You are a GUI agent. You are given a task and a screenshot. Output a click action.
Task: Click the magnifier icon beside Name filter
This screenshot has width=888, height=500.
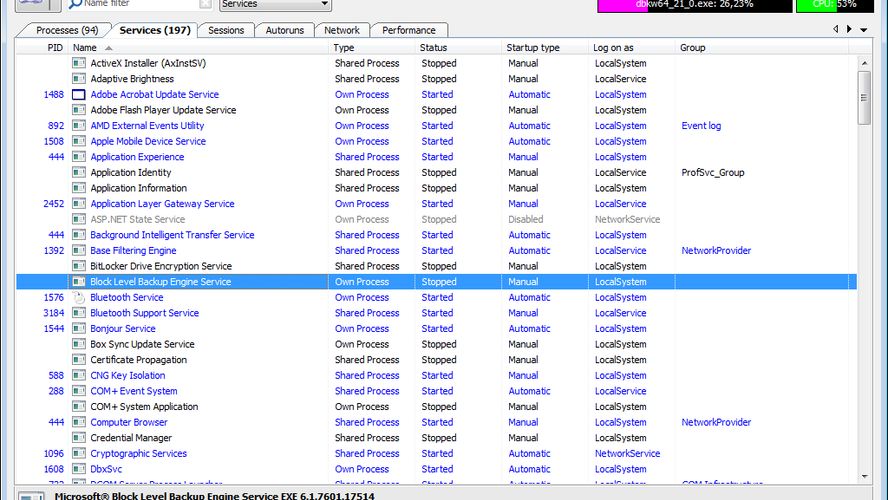pyautogui.click(x=76, y=4)
